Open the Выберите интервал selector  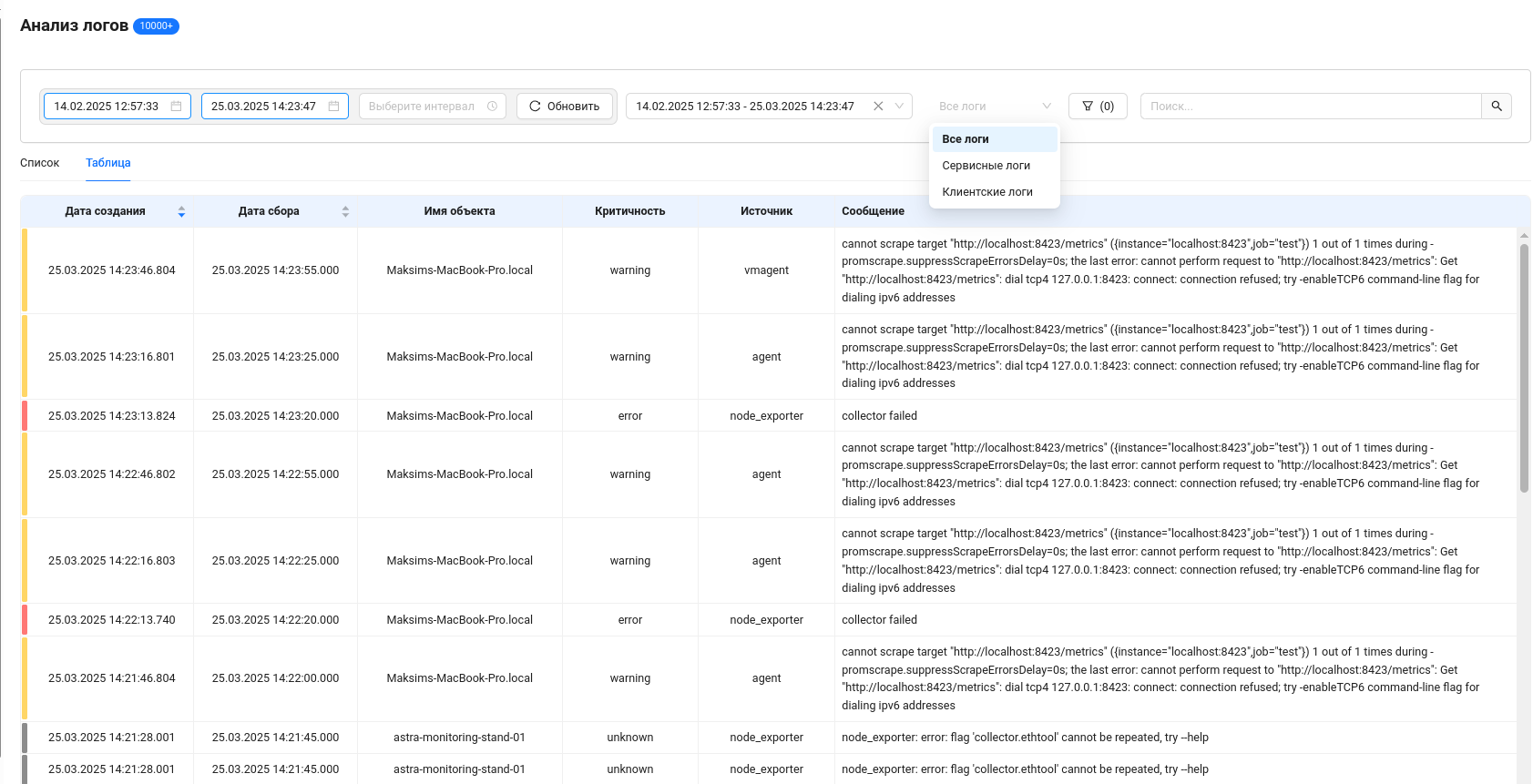(424, 107)
